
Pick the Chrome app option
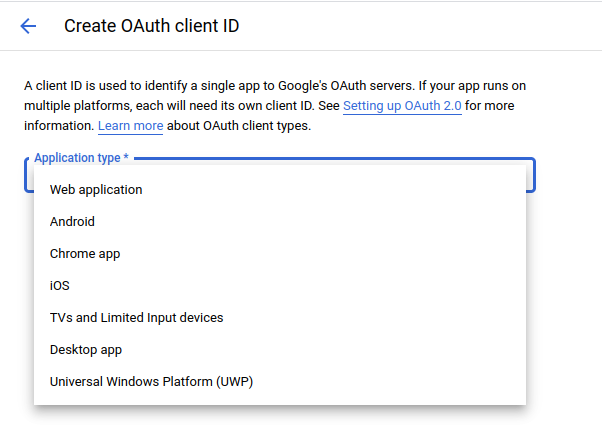[x=85, y=253]
